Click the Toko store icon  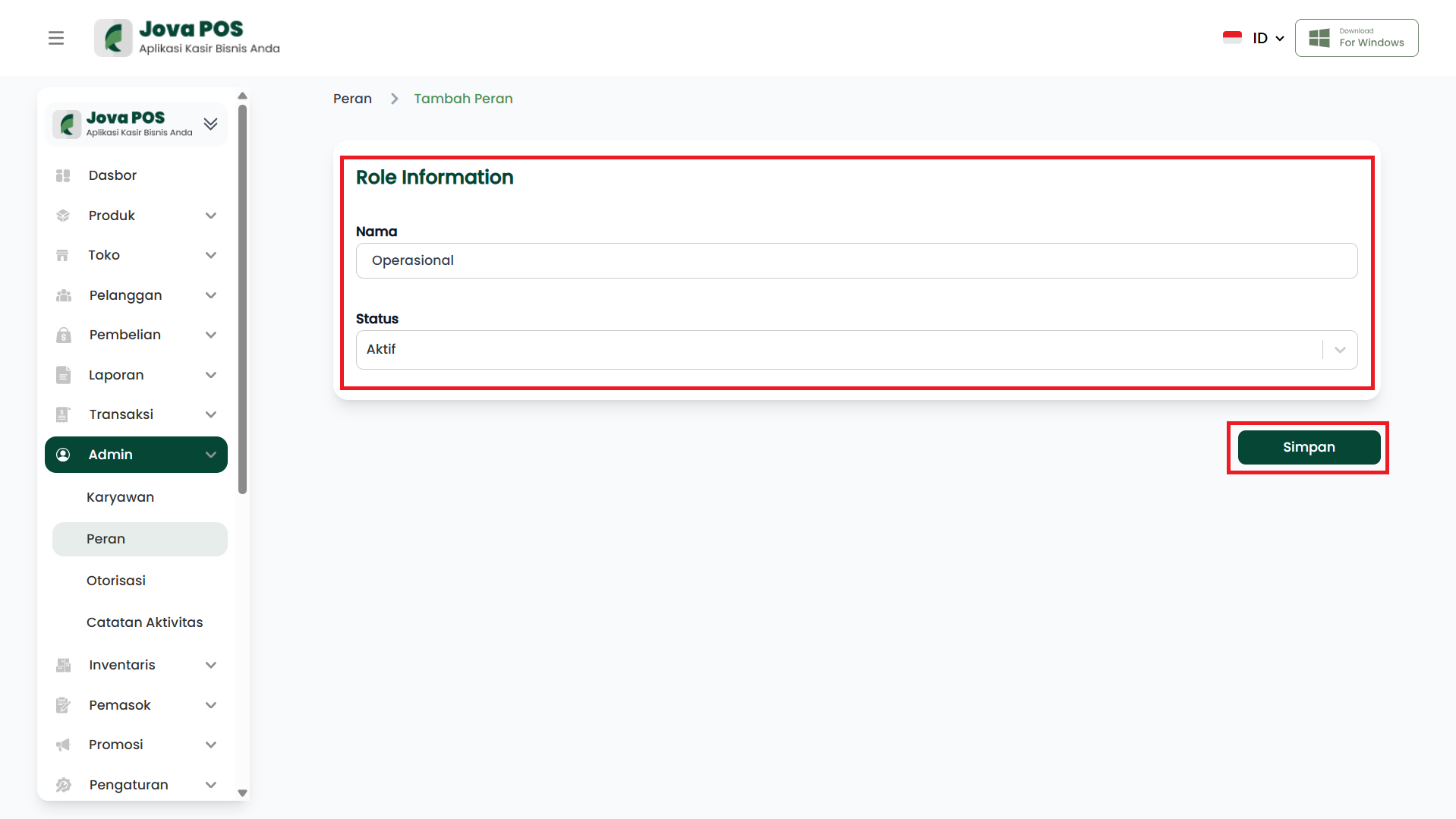tap(63, 256)
